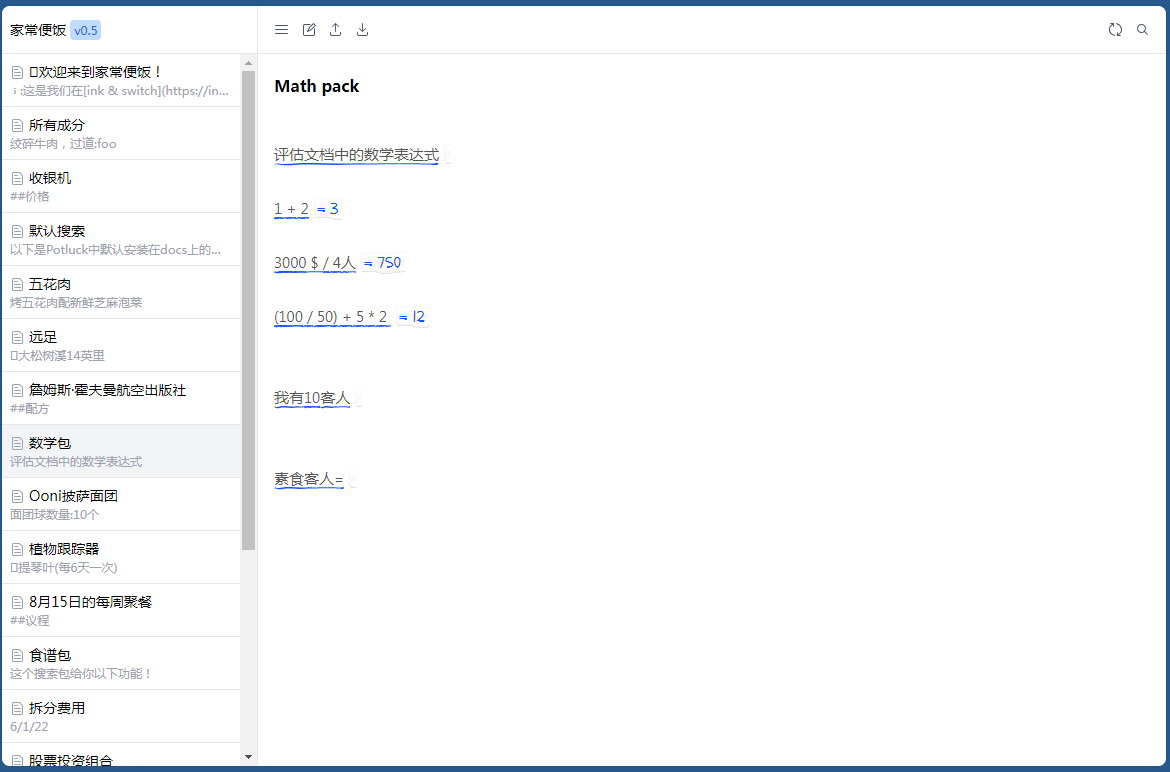Click the document icon beside 食谱包
The height and width of the screenshot is (772, 1170).
tap(17, 655)
